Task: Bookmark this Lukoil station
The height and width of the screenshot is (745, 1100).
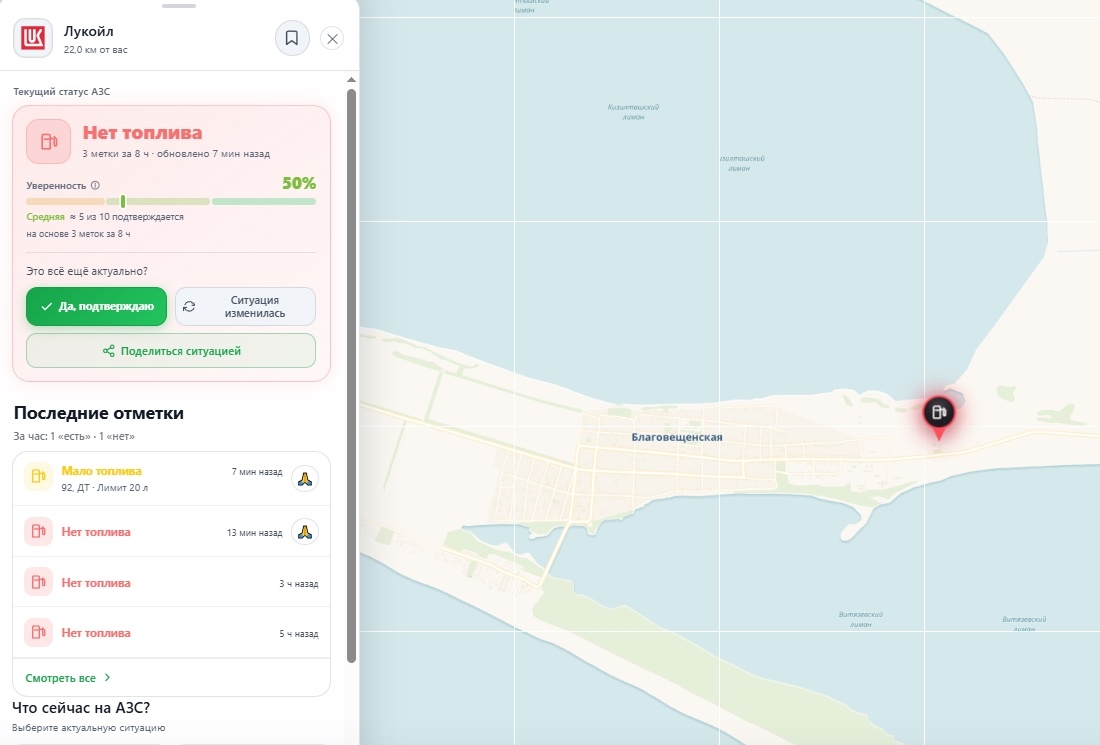Action: pos(292,38)
